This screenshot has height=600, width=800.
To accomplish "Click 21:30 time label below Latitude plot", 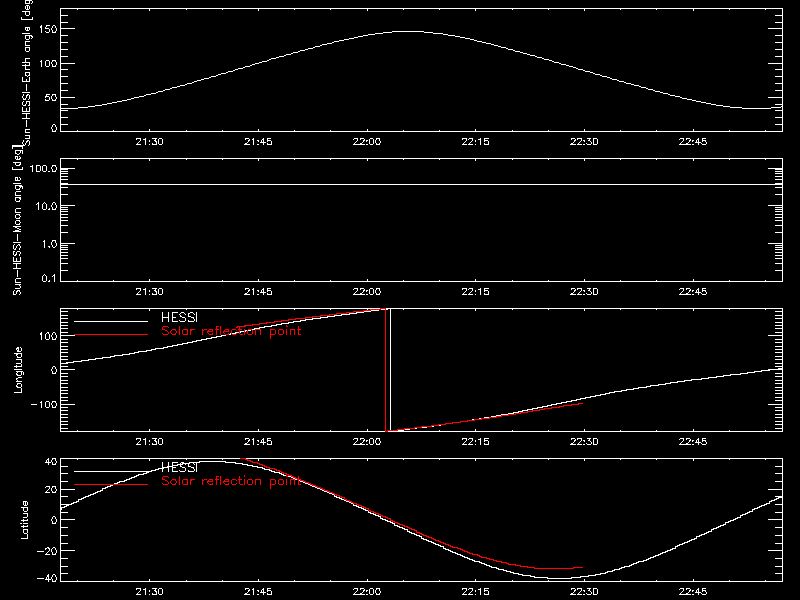I will (149, 591).
